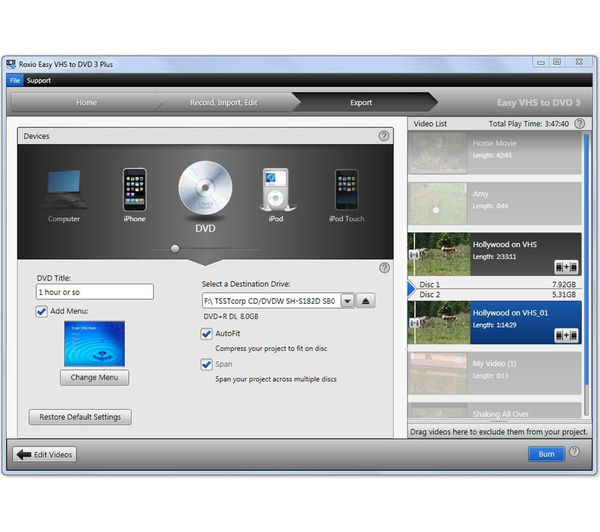
Task: Maximize the Roxio window
Action: [557, 62]
